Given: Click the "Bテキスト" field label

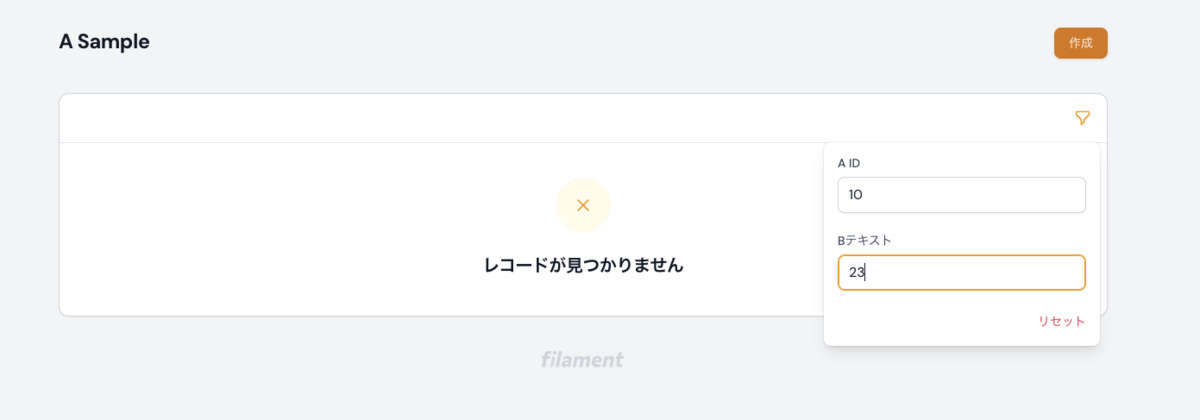Looking at the screenshot, I should (x=864, y=241).
